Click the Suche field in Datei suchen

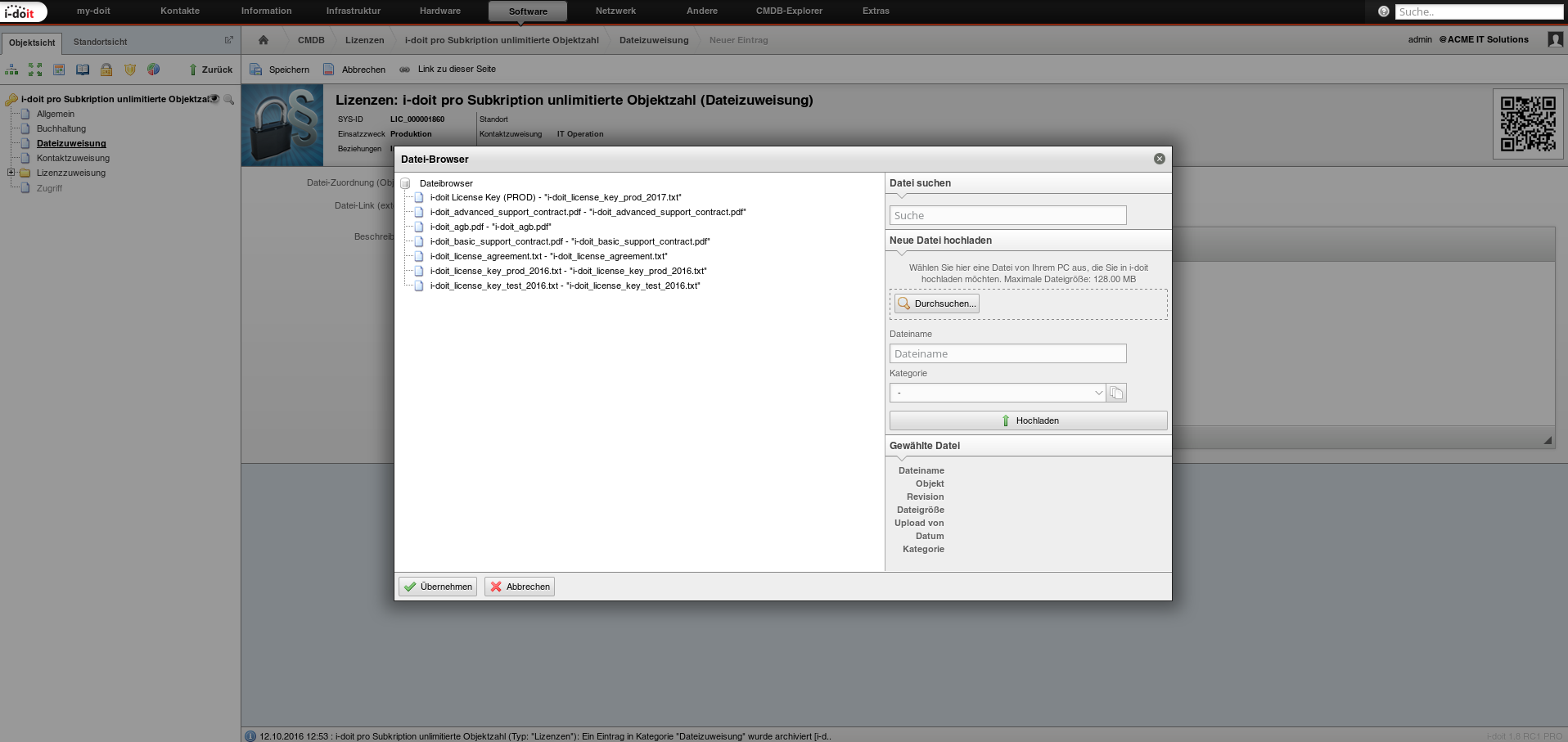click(1007, 215)
